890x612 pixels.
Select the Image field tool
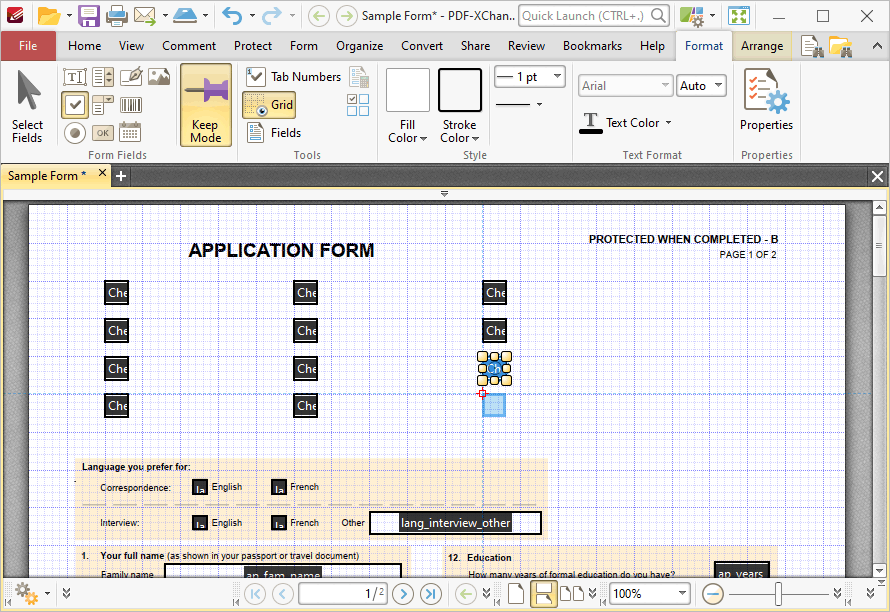point(159,77)
